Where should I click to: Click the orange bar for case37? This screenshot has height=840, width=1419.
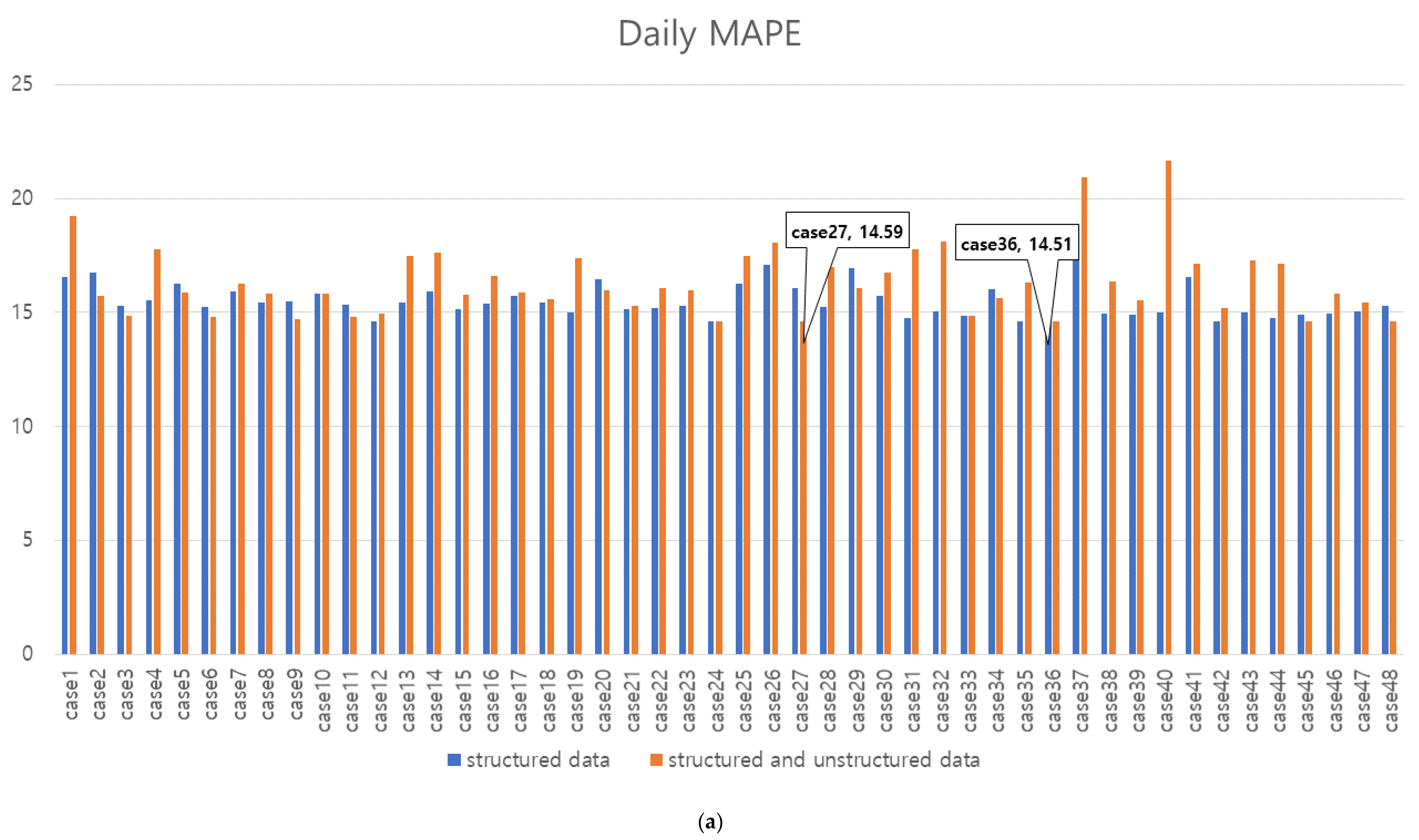pyautogui.click(x=1084, y=416)
